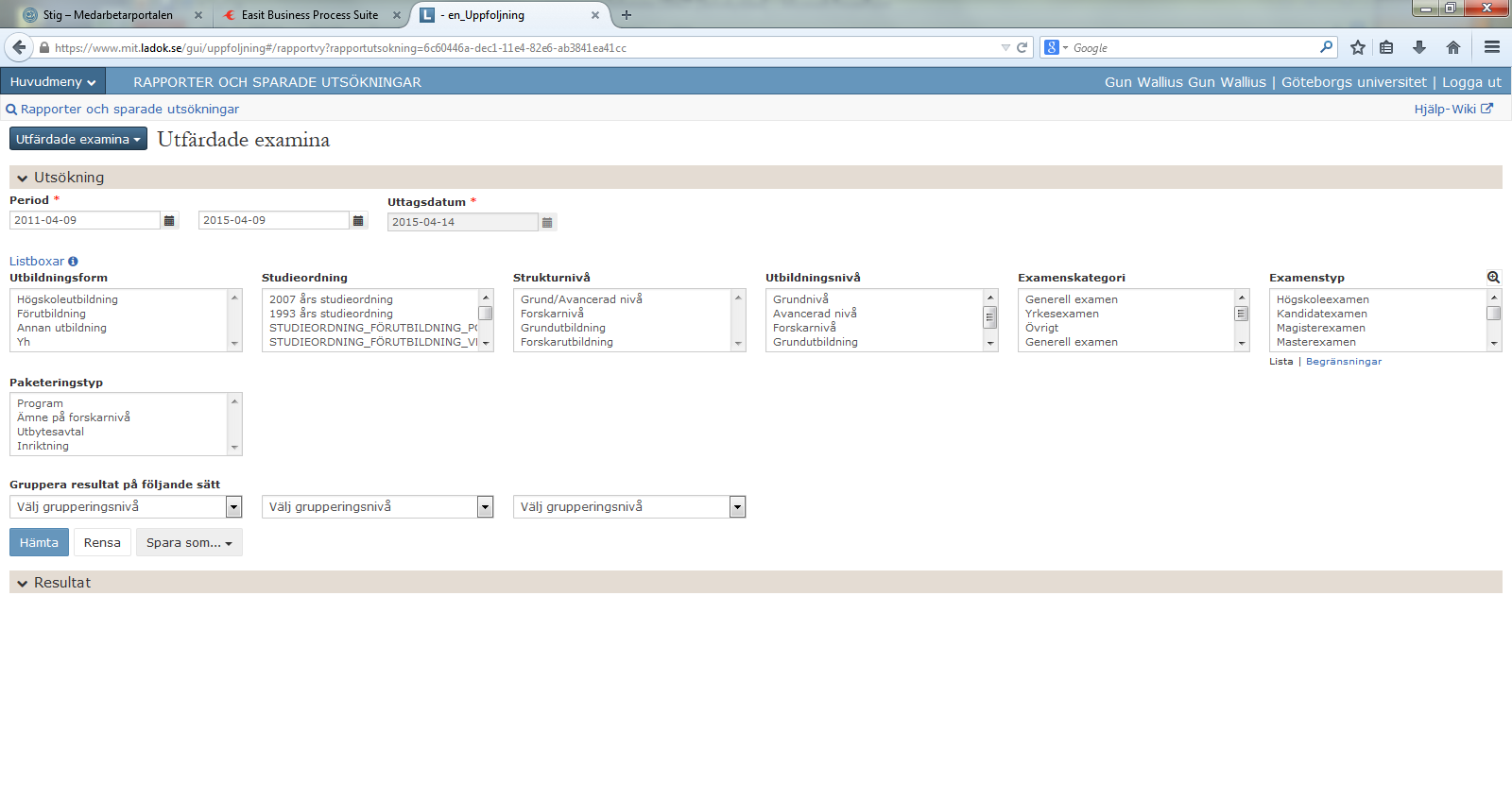Open a new browser tab
The height and width of the screenshot is (800, 1512).
point(626,15)
